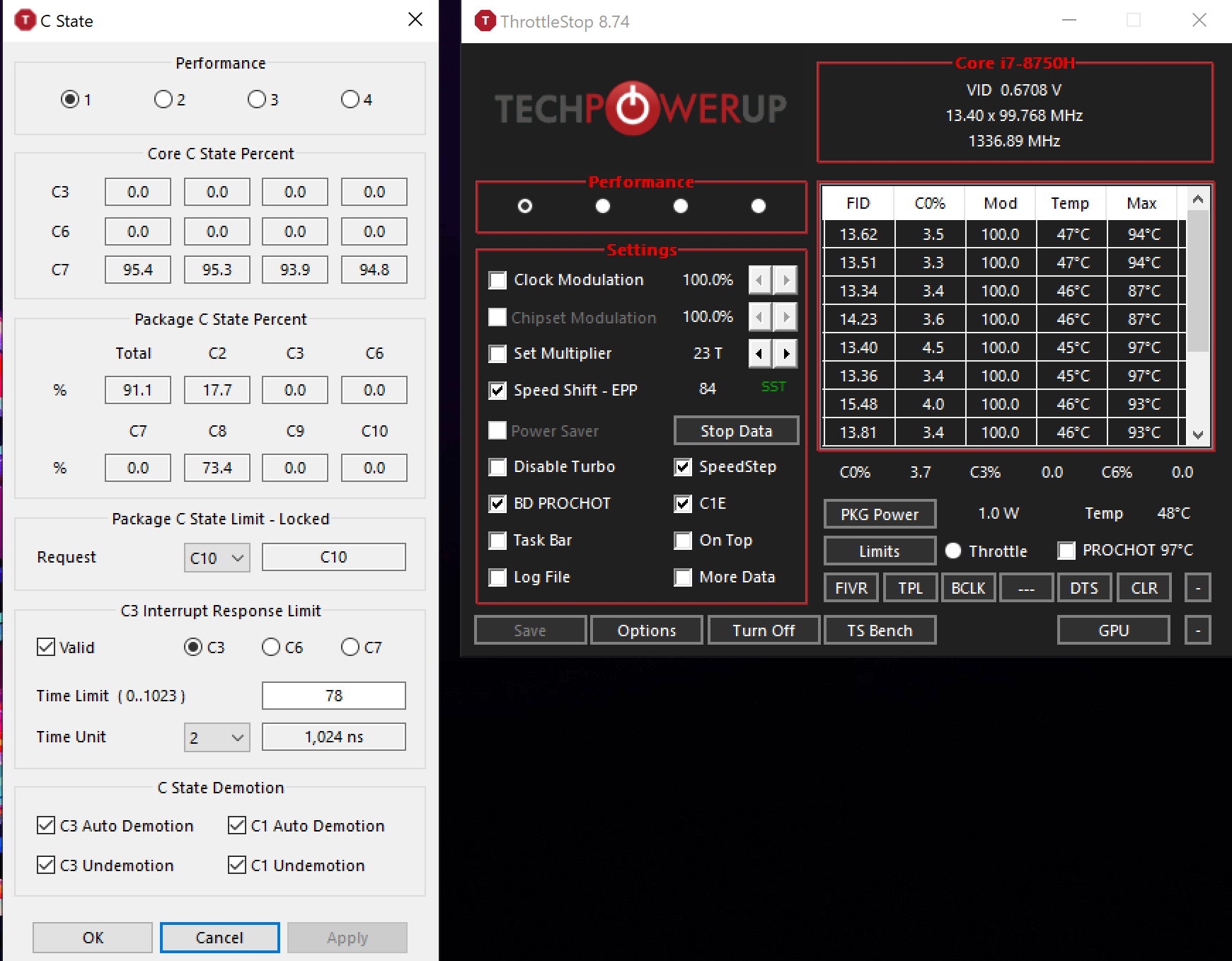Click the Speed Shift EPP value 84
This screenshot has height=961, width=1232.
[707, 389]
